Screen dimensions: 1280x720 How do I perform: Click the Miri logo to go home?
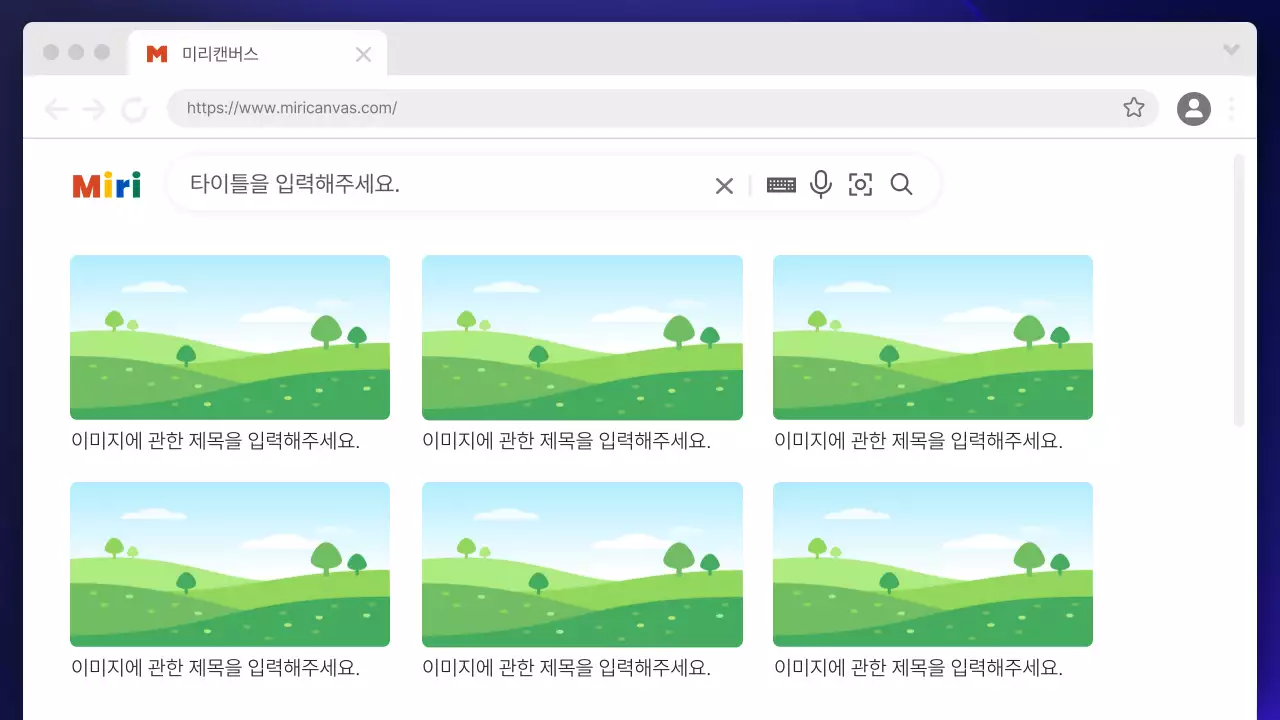(105, 184)
